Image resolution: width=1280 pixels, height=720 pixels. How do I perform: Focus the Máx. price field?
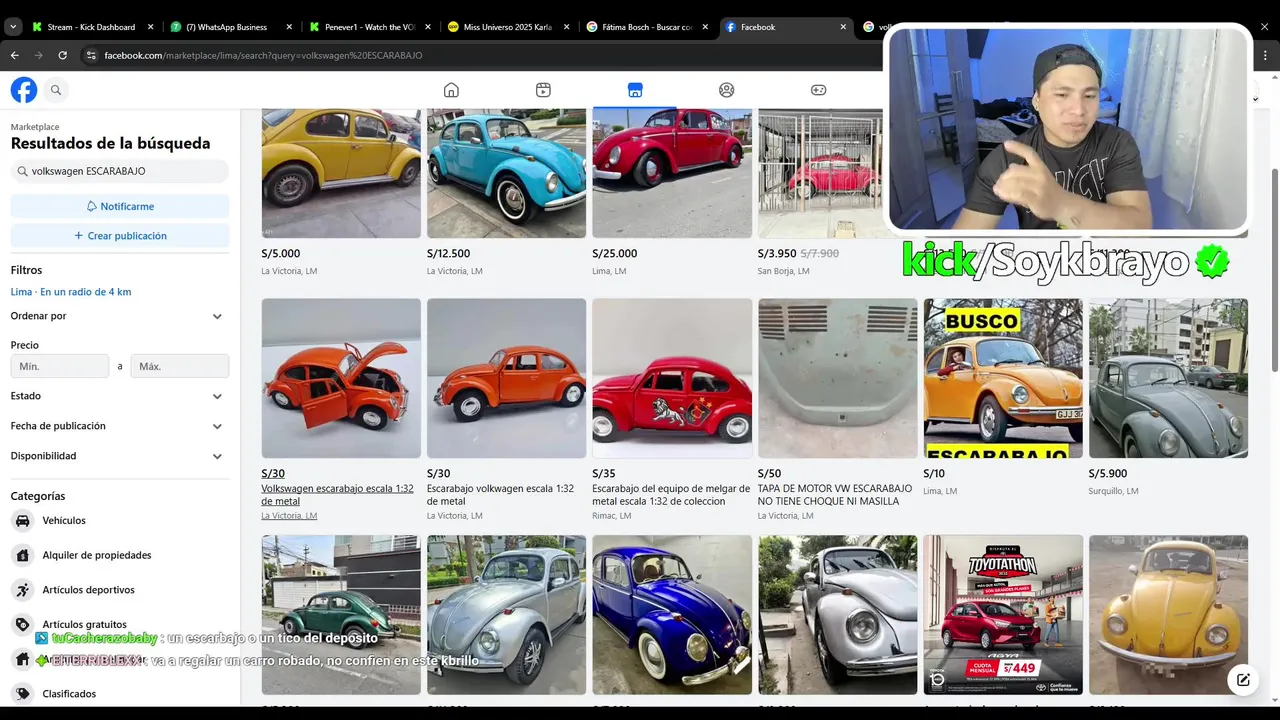180,366
